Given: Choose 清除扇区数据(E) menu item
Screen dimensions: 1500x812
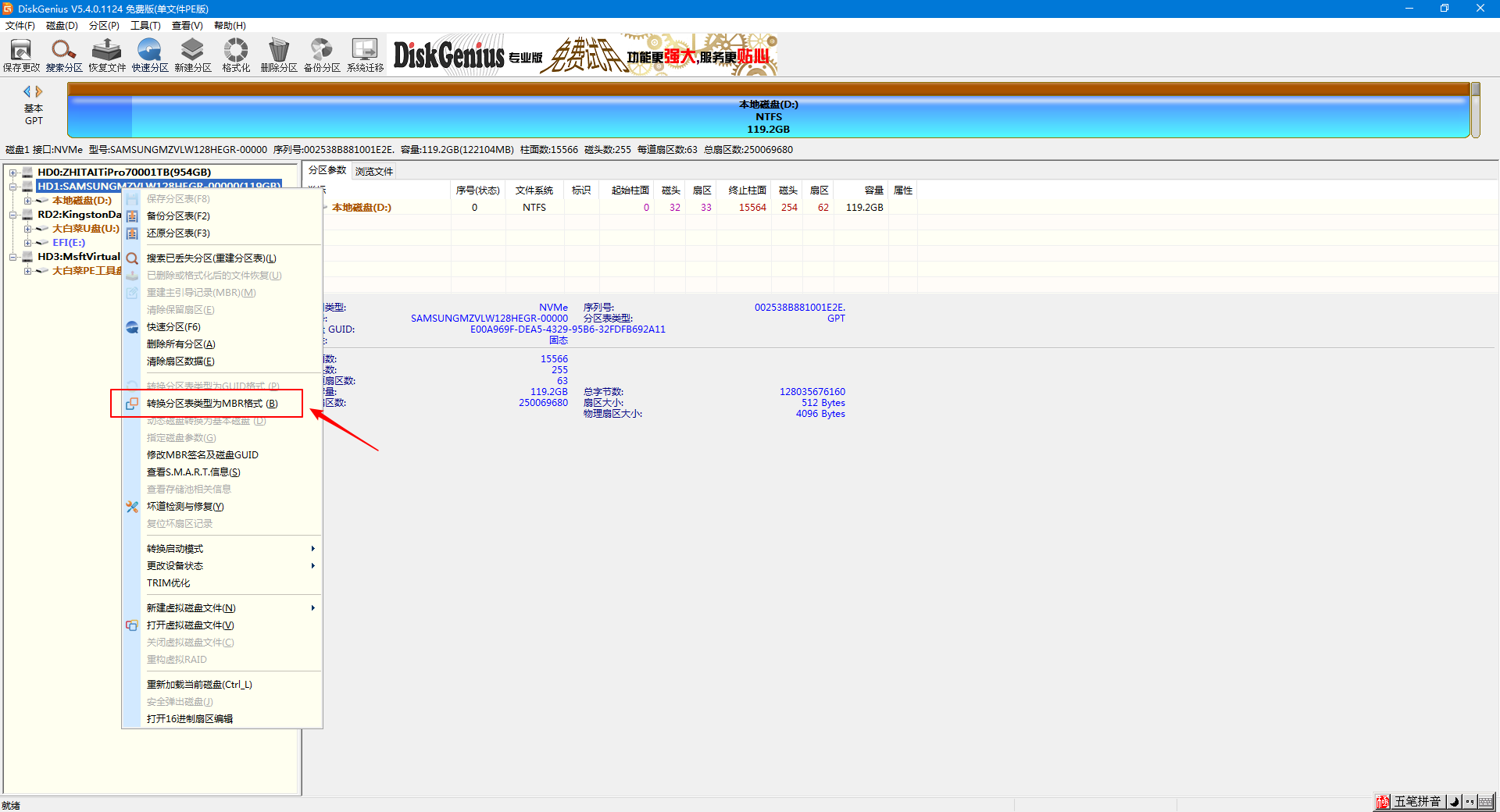Looking at the screenshot, I should 222,361.
